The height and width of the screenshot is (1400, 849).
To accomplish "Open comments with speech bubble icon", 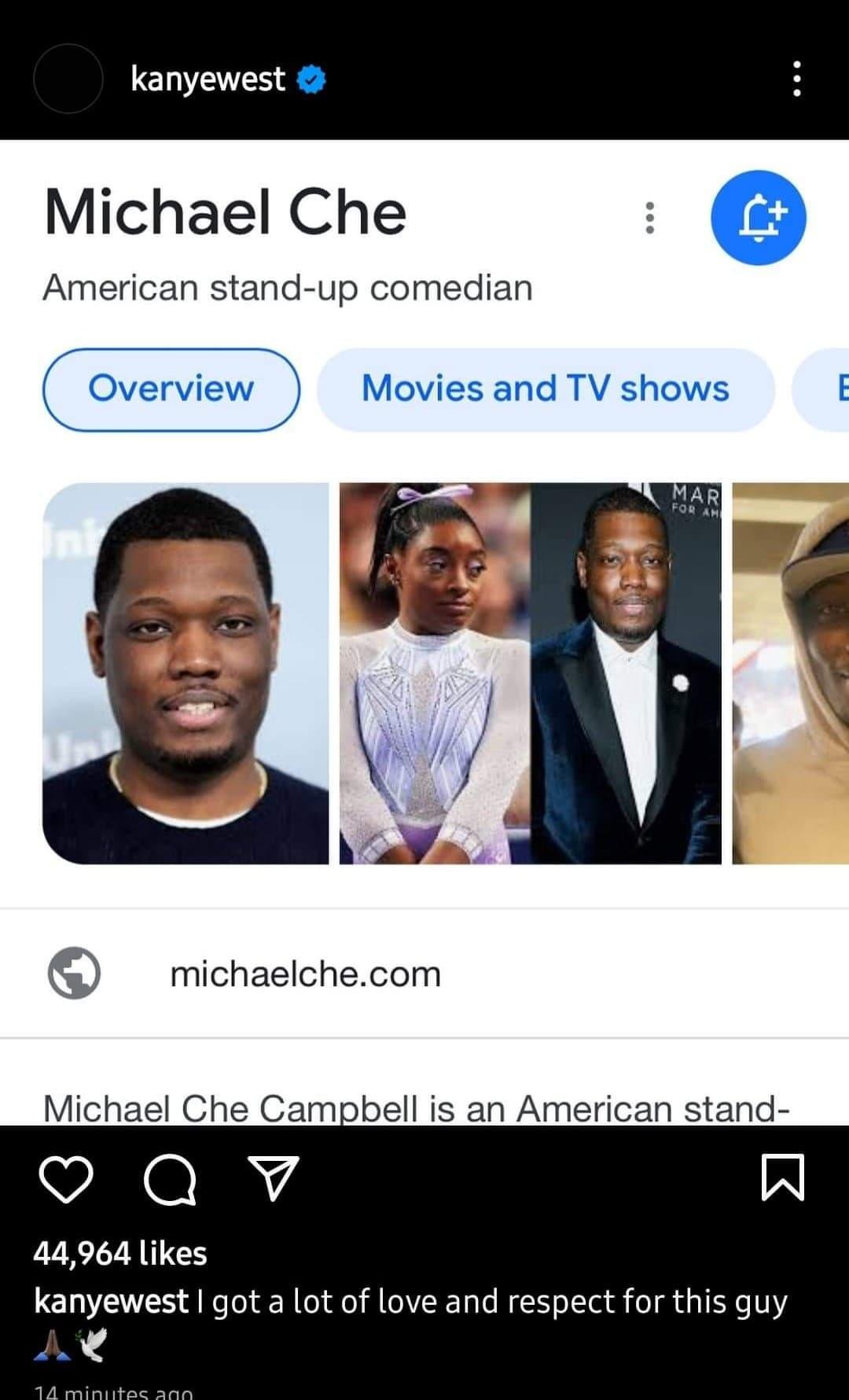I will coord(171,1179).
